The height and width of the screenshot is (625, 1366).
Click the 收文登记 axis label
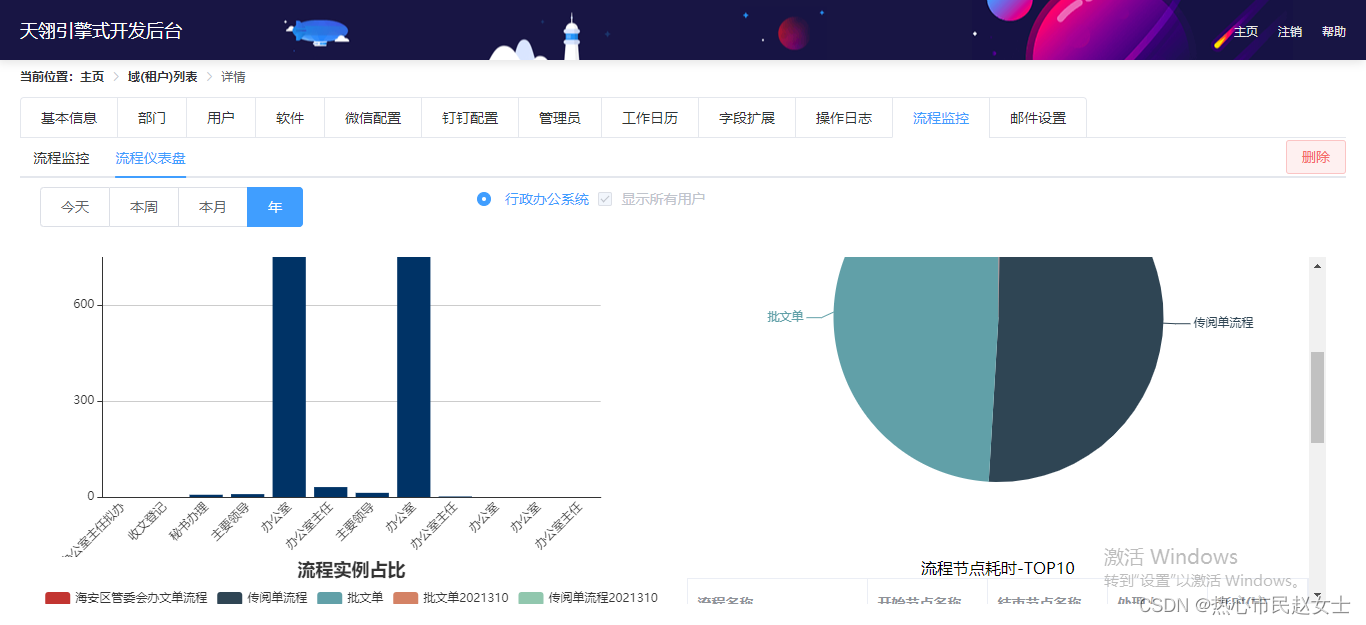(x=146, y=522)
